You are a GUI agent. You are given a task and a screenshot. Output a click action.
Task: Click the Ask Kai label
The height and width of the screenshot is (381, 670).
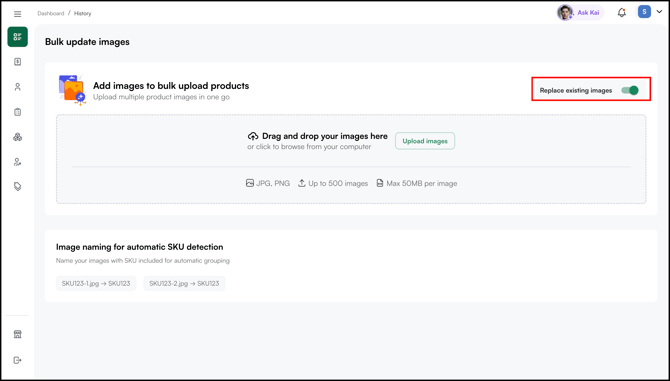(588, 13)
